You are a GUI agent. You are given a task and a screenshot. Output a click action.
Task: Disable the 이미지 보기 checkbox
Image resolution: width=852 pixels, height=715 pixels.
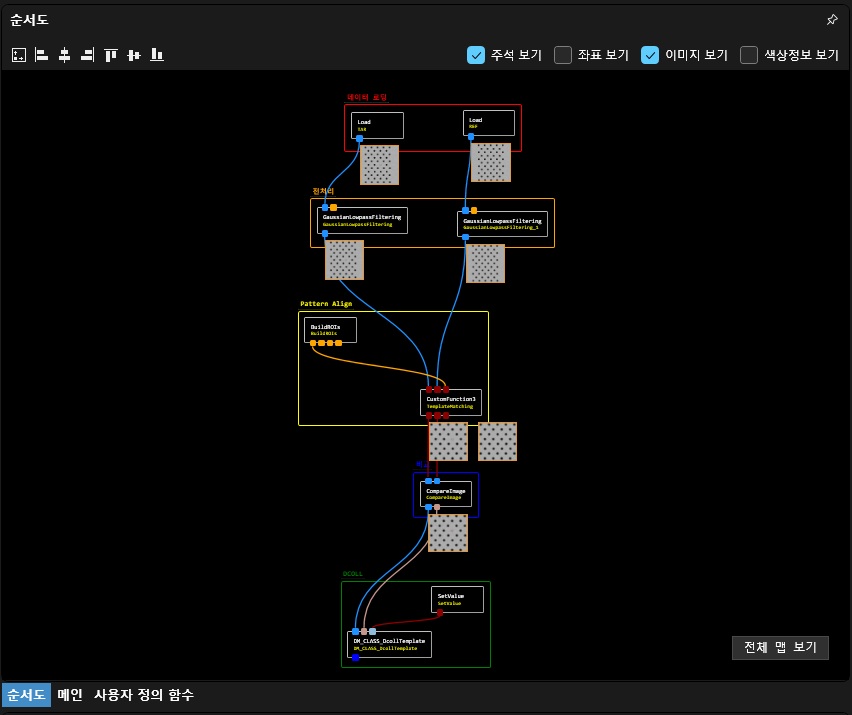[650, 55]
